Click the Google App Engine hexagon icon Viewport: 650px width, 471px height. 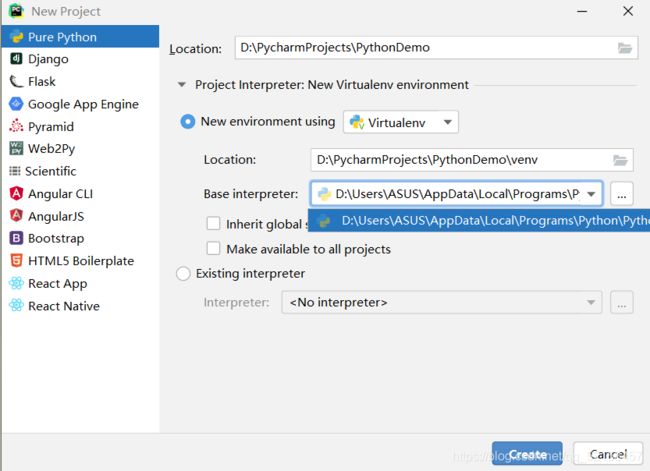pyautogui.click(x=16, y=104)
